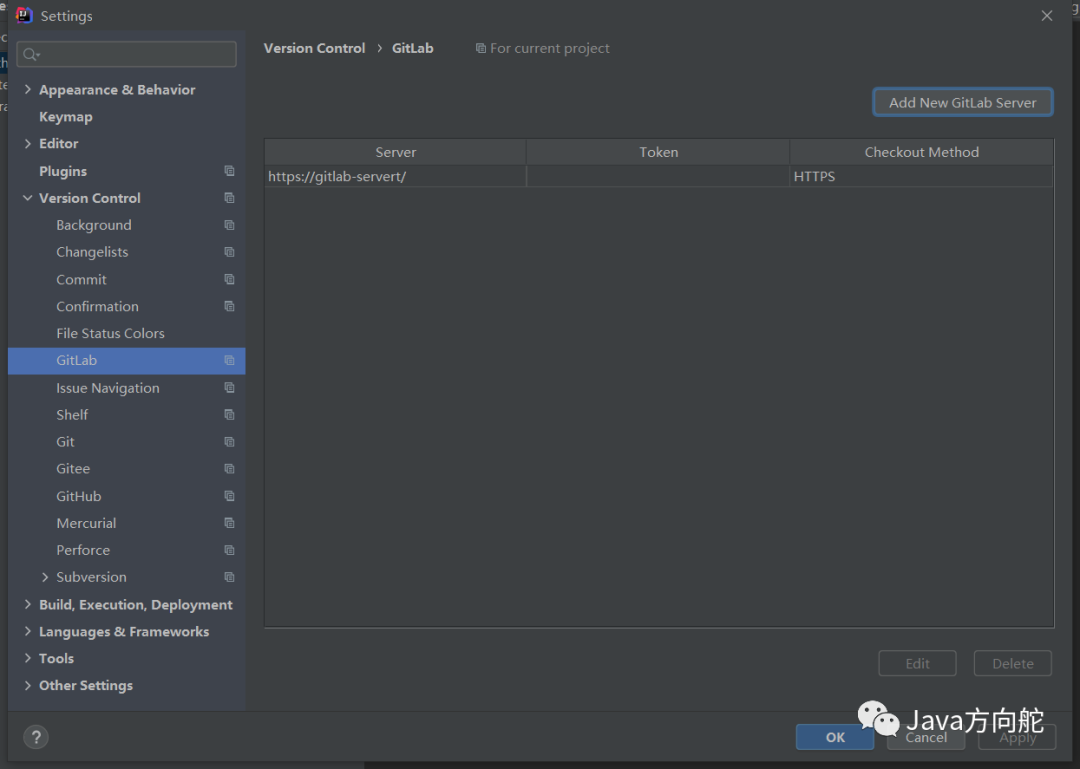The image size is (1080, 769).
Task: Click the project-level icon next to GitHub
Action: pos(229,495)
